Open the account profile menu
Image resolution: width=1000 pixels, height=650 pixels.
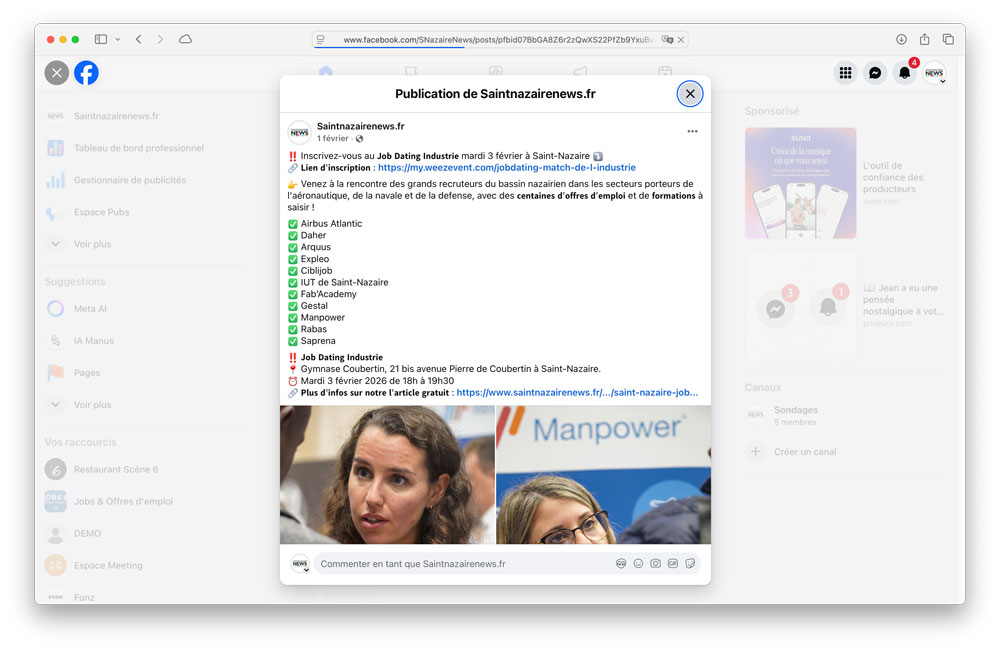[x=934, y=73]
